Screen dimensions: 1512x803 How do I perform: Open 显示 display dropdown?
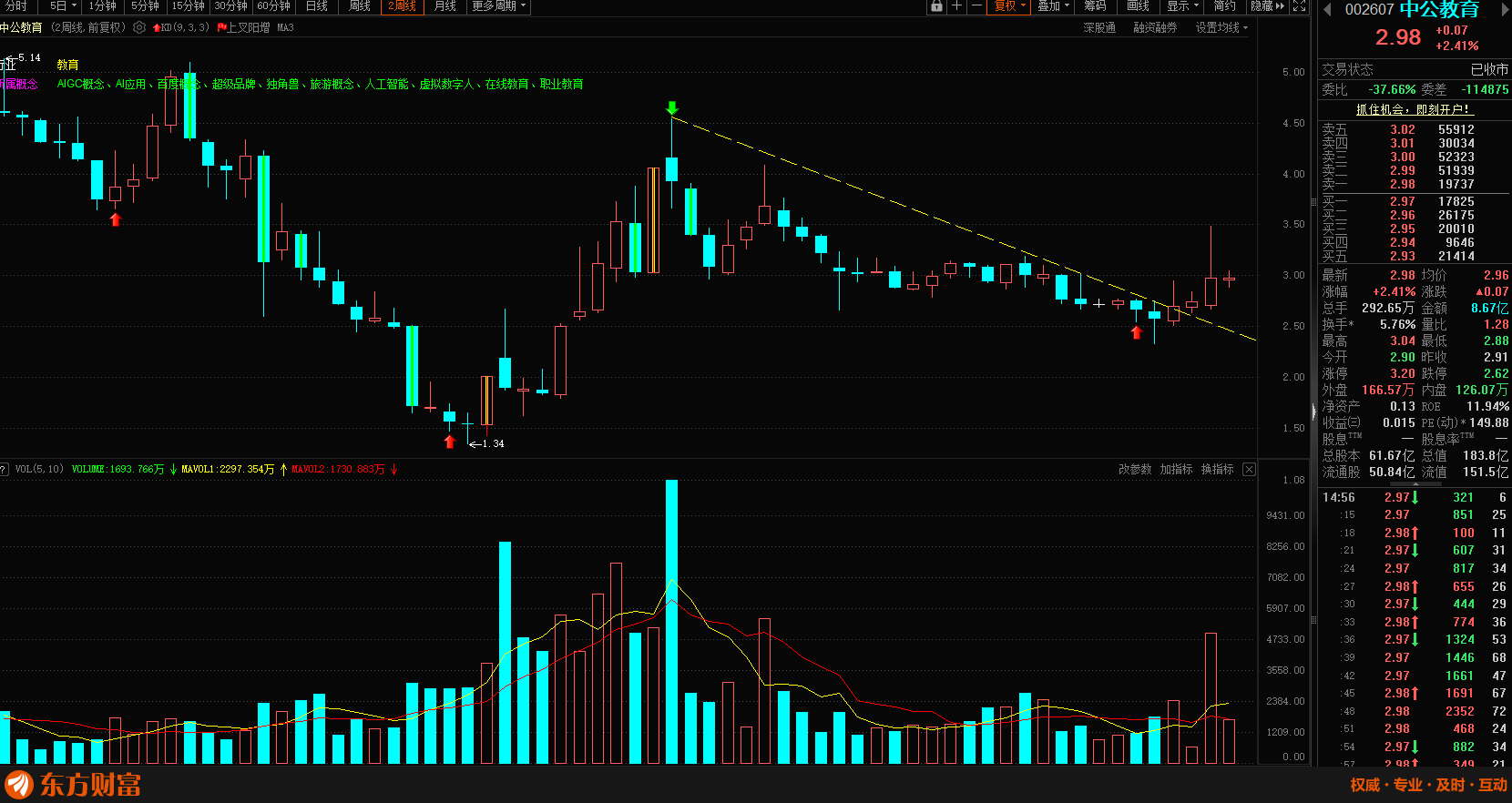pos(1183,5)
